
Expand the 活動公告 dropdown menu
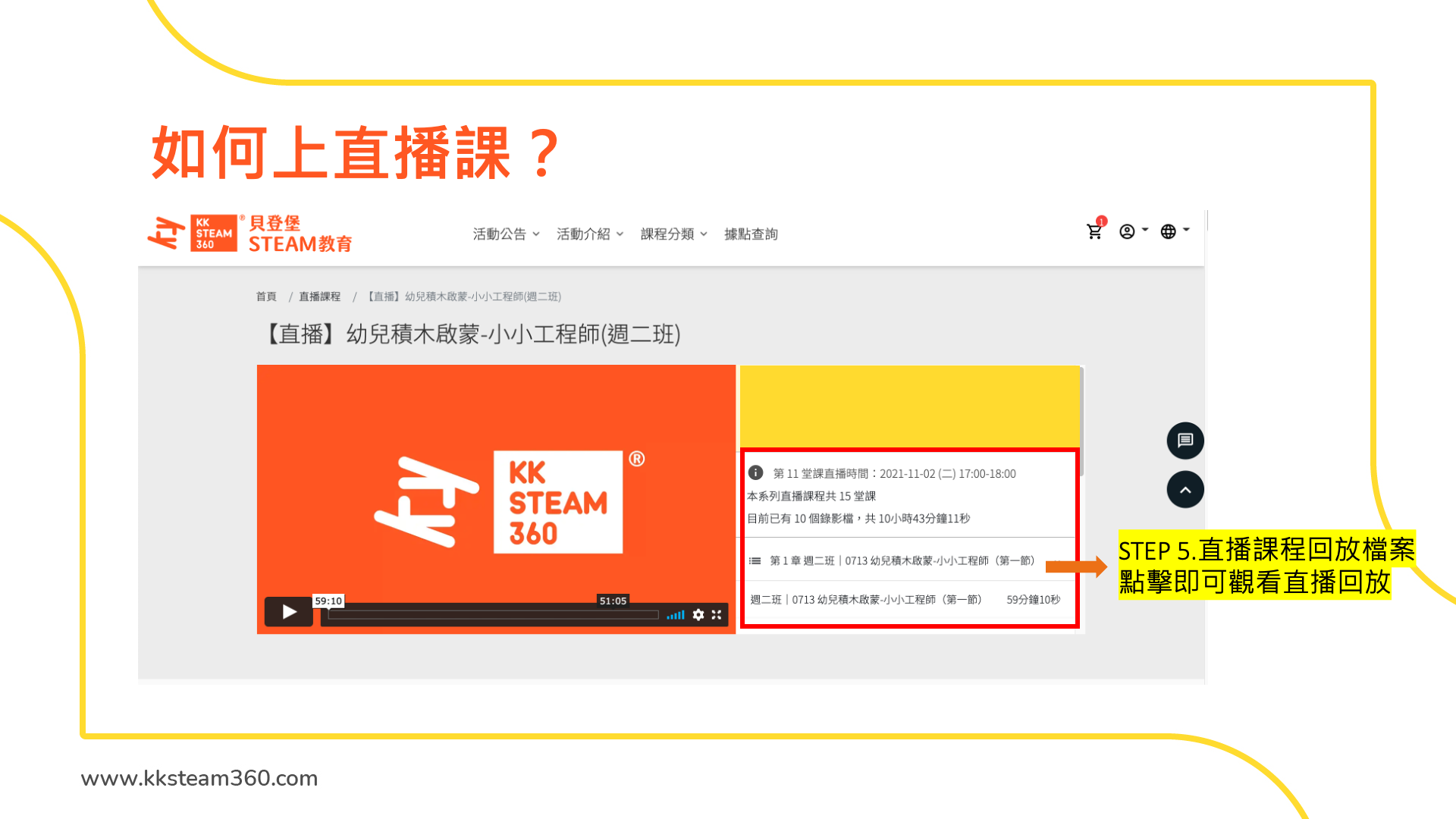tap(506, 234)
